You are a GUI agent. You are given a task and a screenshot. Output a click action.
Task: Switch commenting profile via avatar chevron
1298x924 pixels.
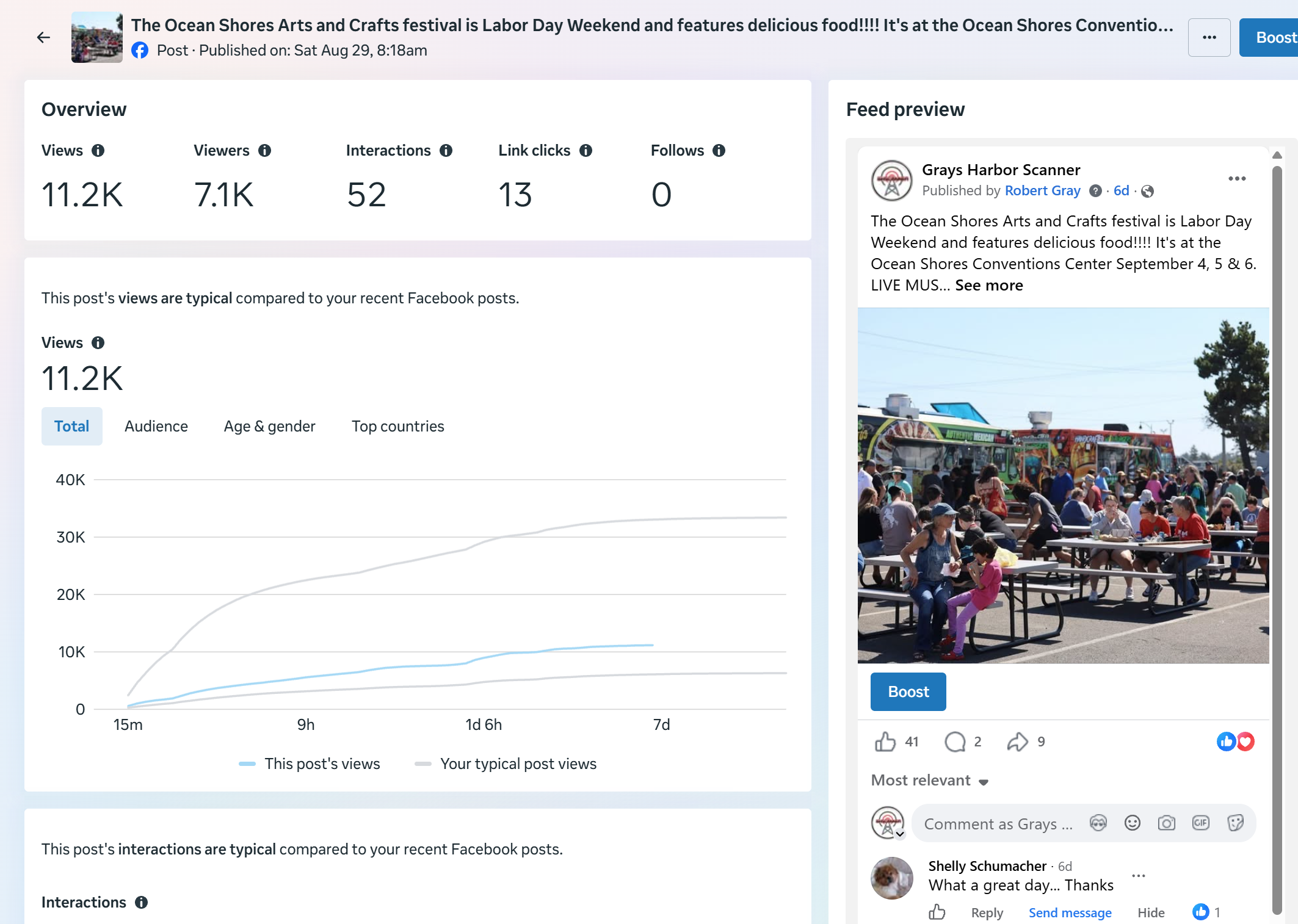coord(900,834)
